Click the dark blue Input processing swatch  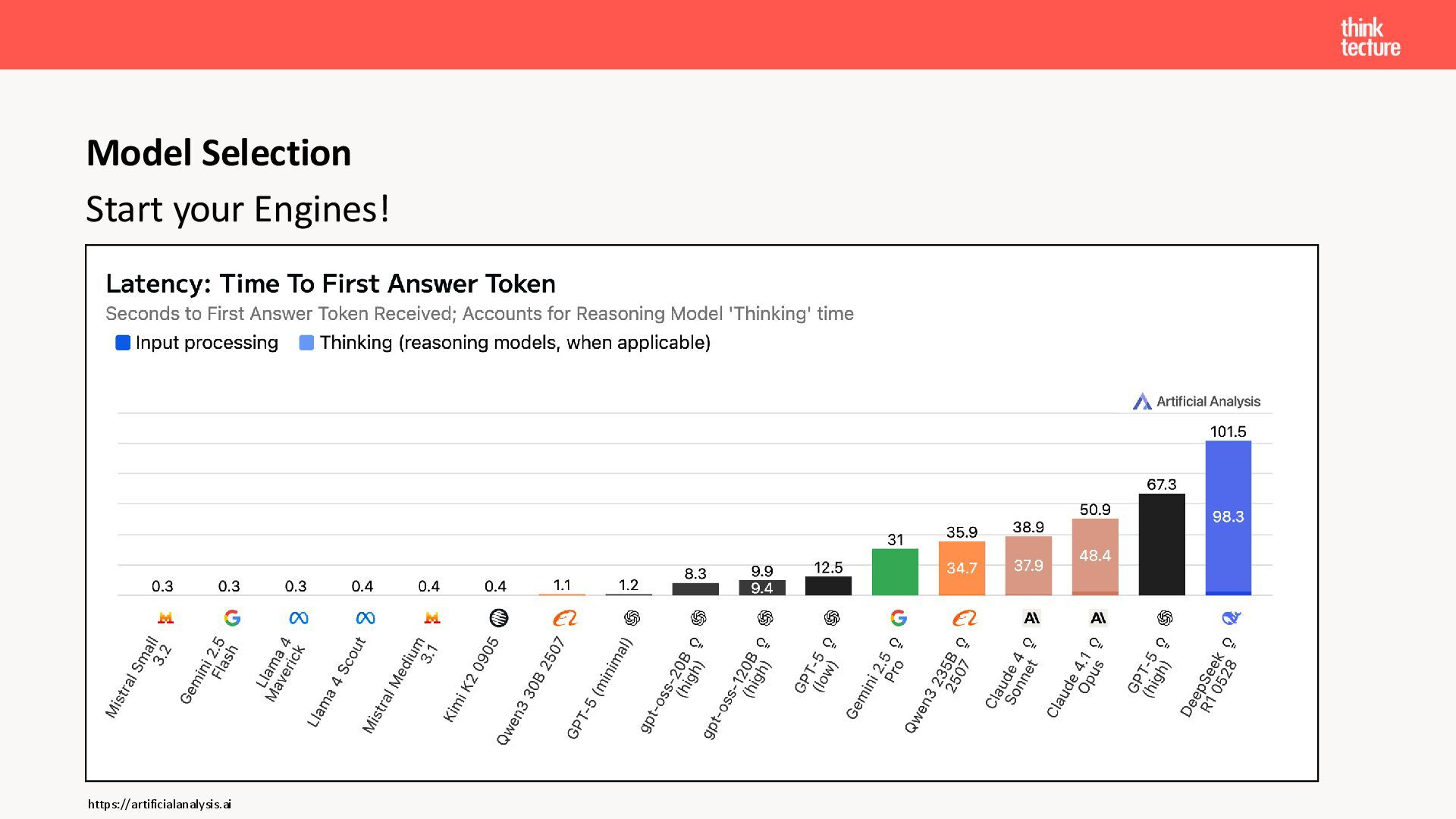(x=123, y=343)
